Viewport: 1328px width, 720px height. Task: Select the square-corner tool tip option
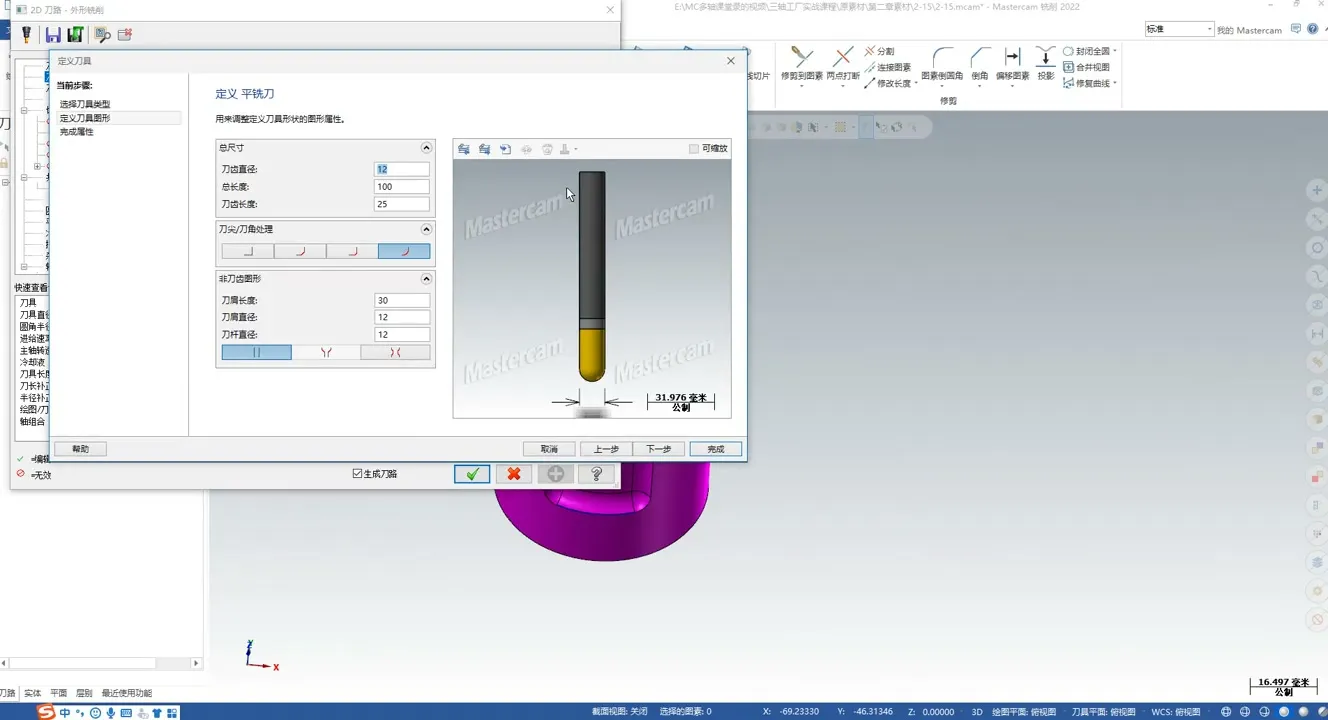[248, 252]
